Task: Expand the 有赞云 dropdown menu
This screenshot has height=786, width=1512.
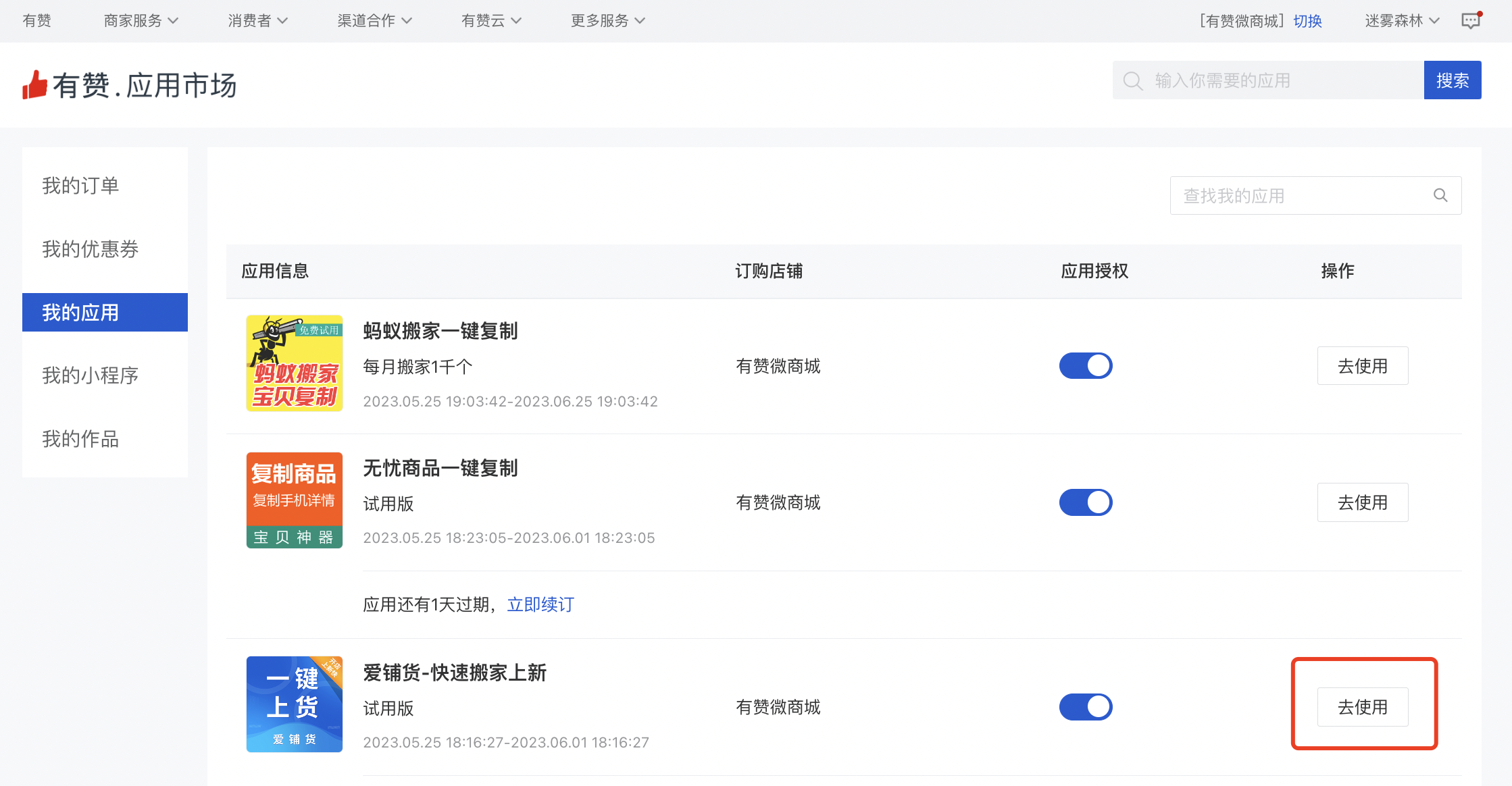Action: coord(491,21)
